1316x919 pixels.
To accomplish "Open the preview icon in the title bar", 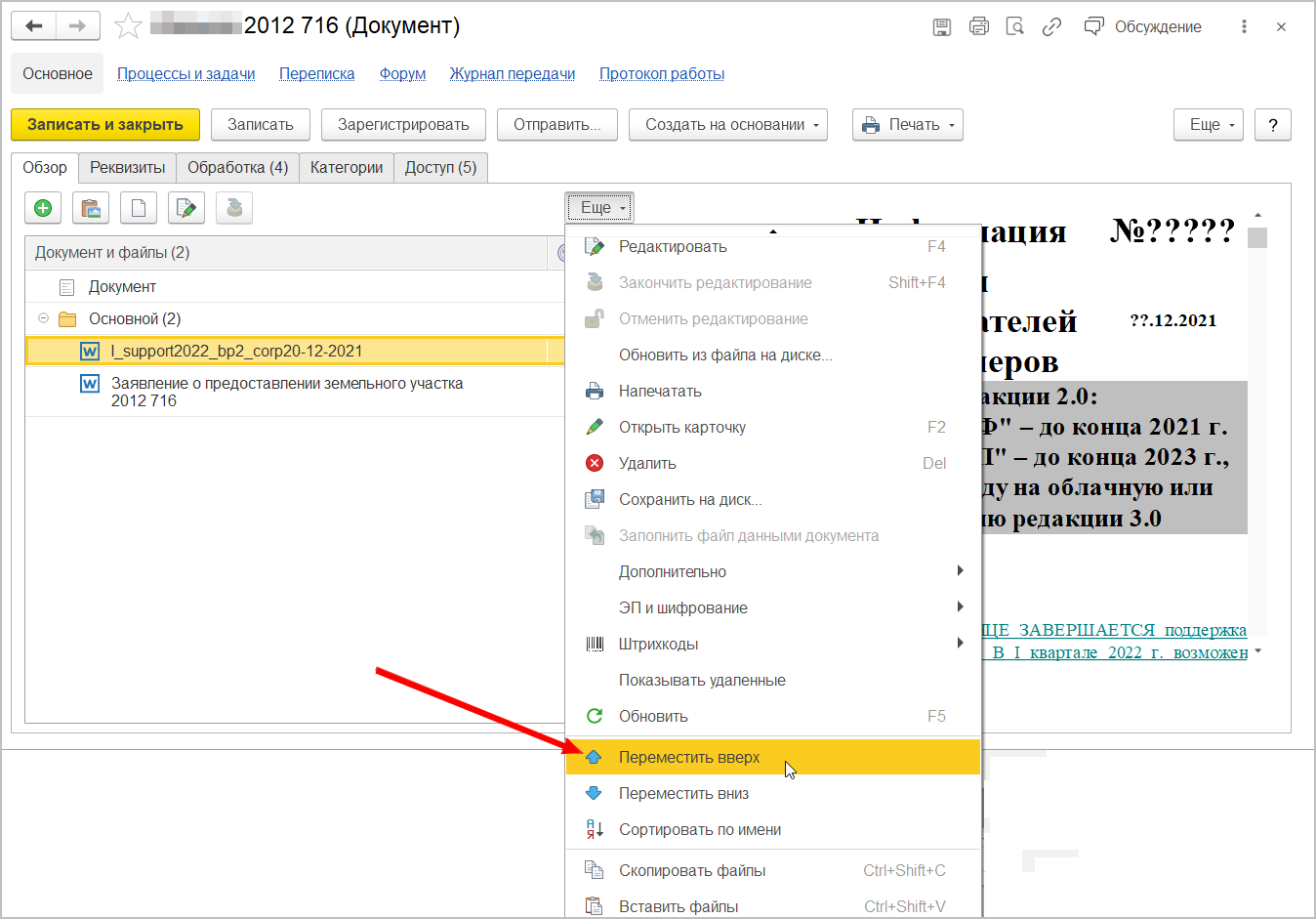I will click(1015, 27).
